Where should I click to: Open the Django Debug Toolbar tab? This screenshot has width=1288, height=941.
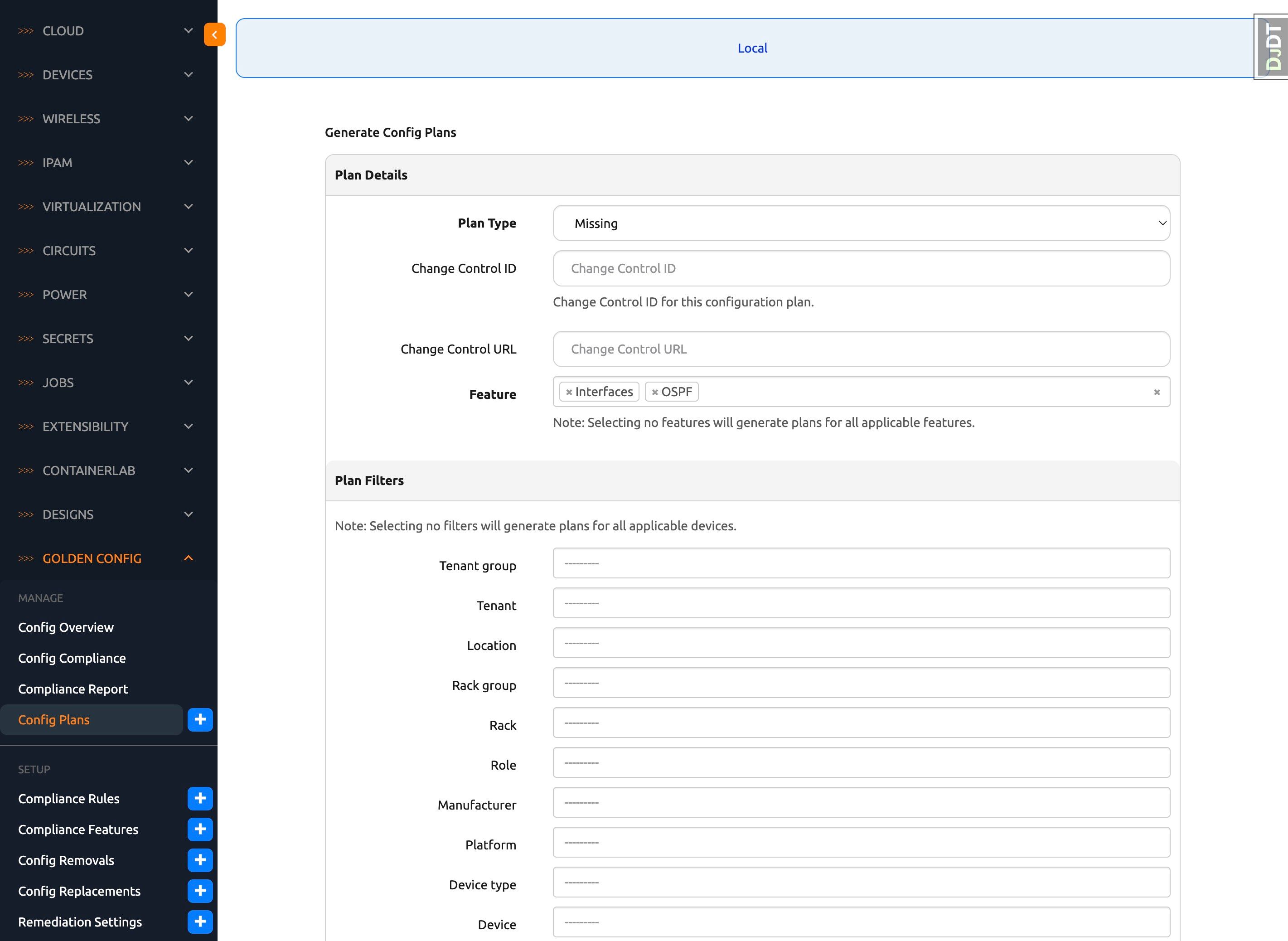pos(1274,47)
